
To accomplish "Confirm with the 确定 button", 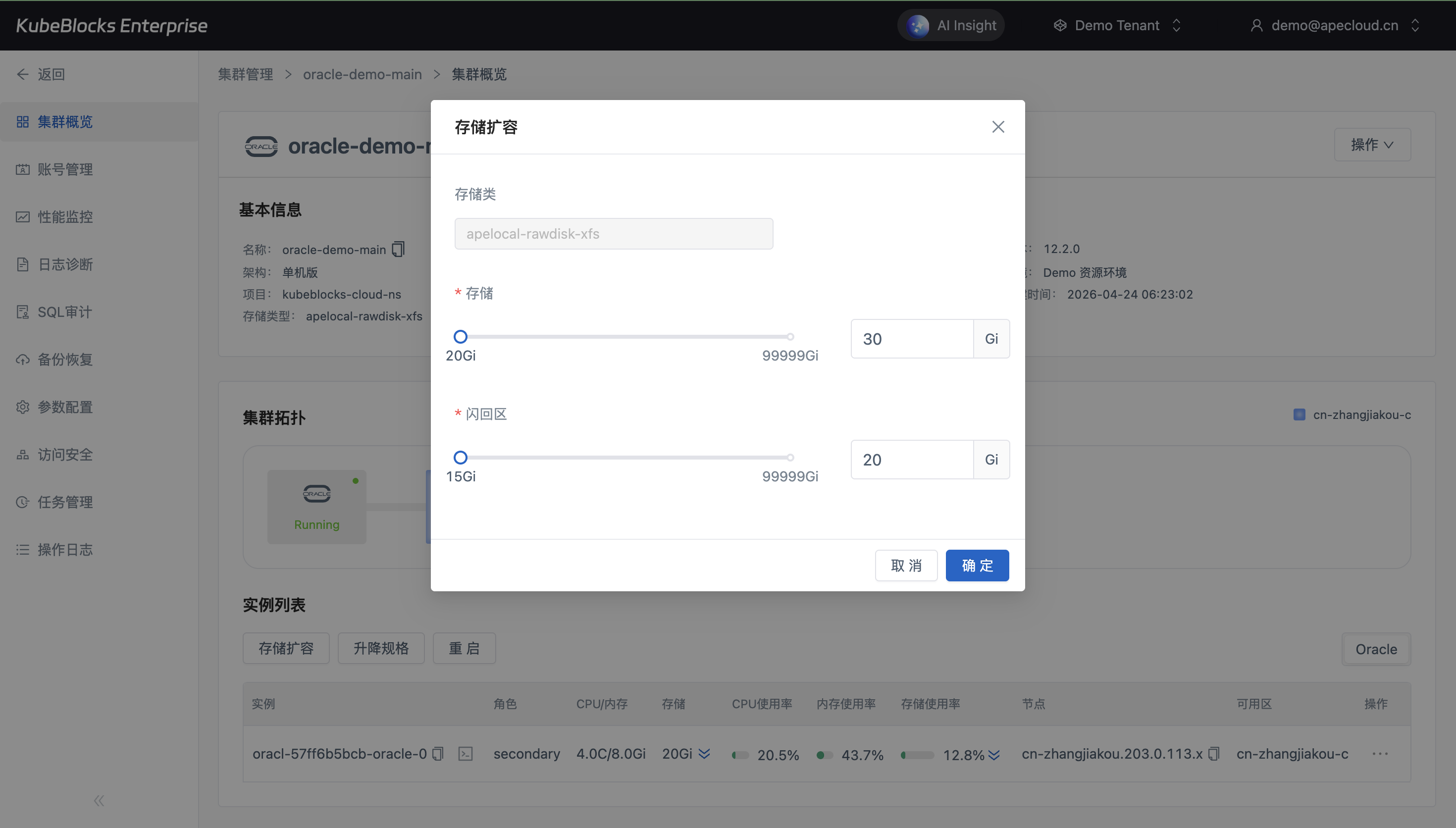I will pos(977,565).
